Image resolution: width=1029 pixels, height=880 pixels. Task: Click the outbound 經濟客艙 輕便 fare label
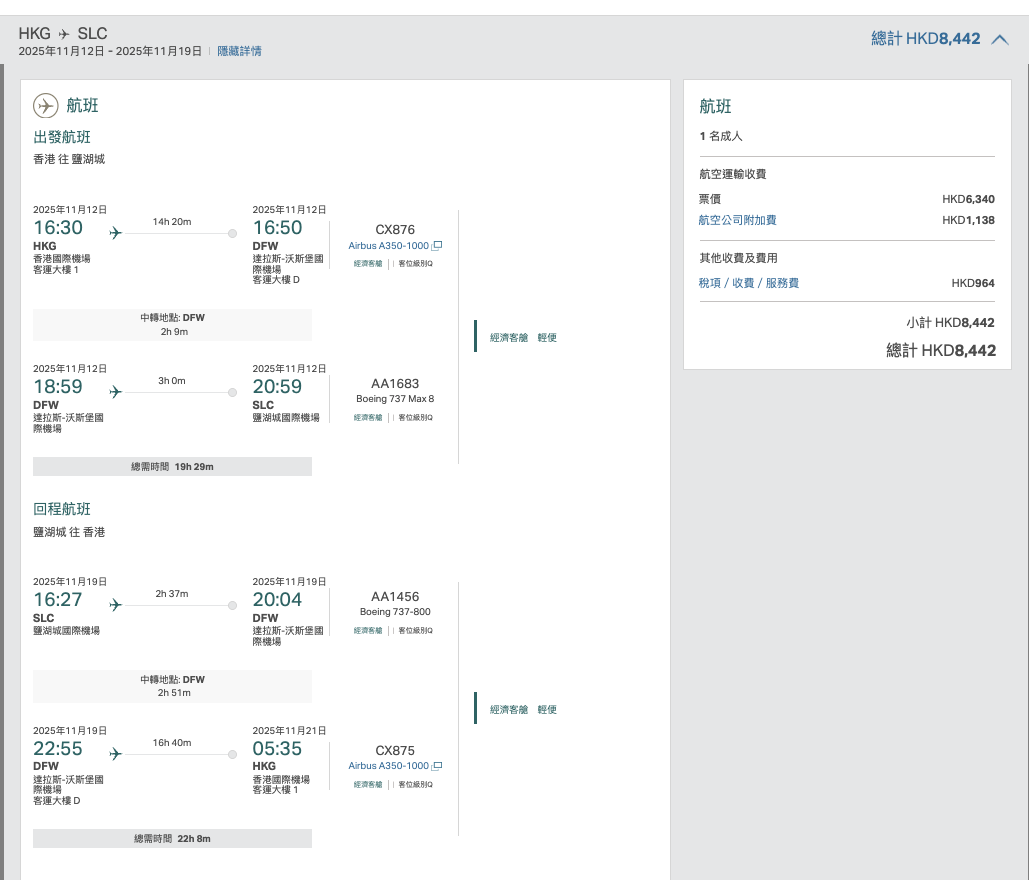point(523,338)
